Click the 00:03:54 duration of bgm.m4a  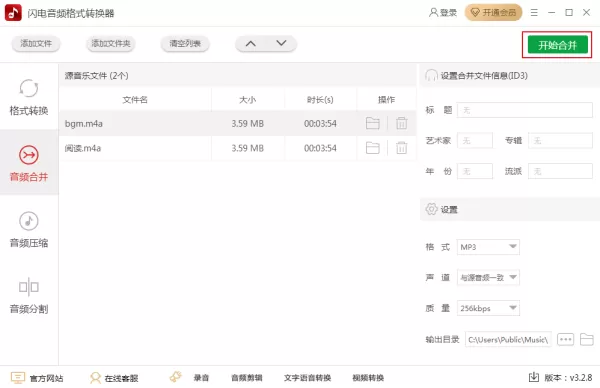[x=320, y=123]
